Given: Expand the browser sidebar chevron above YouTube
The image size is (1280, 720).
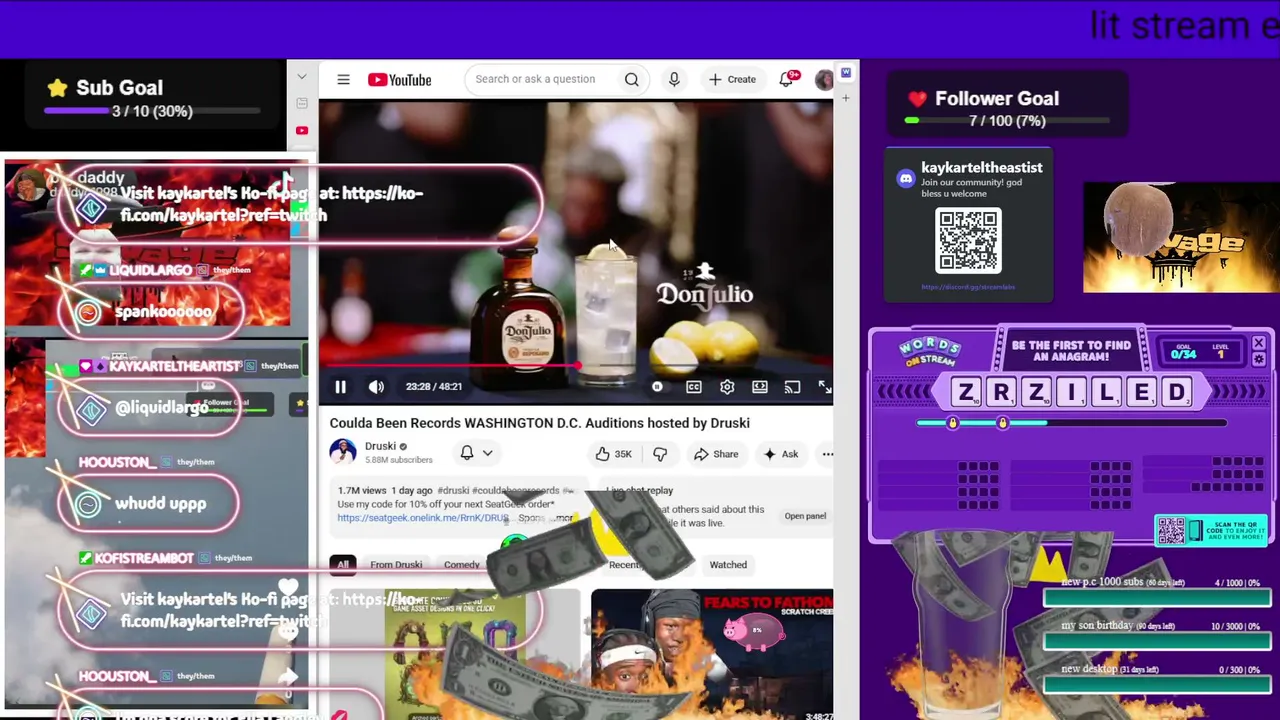Looking at the screenshot, I should click(301, 77).
